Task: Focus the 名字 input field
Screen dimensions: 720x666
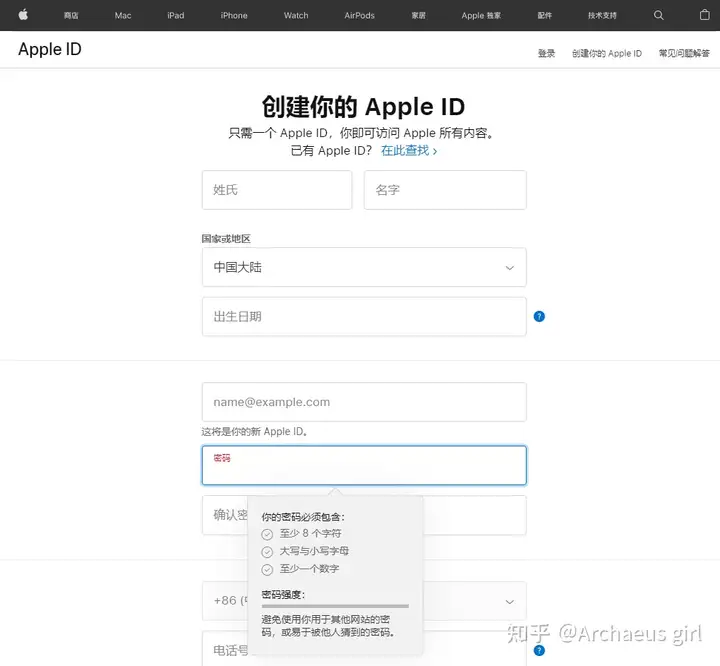Action: (x=445, y=190)
